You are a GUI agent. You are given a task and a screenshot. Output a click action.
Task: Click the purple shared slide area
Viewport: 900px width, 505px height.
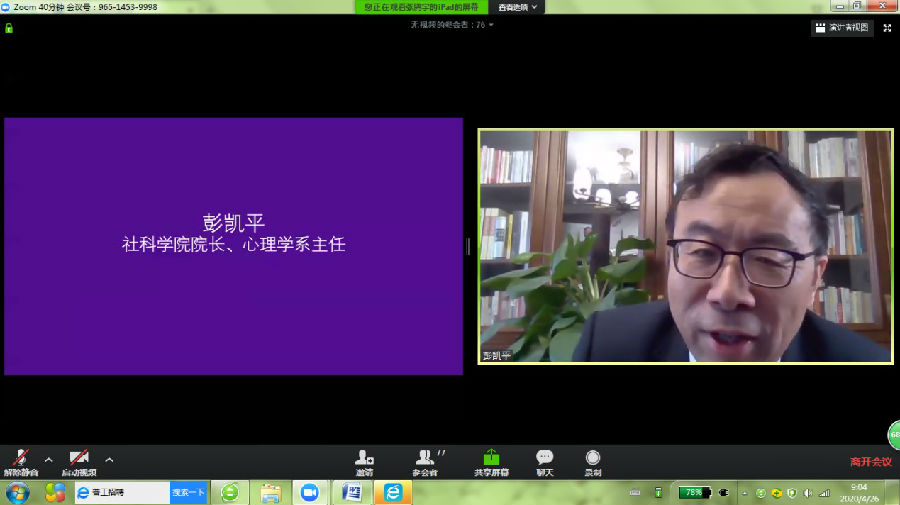click(233, 246)
